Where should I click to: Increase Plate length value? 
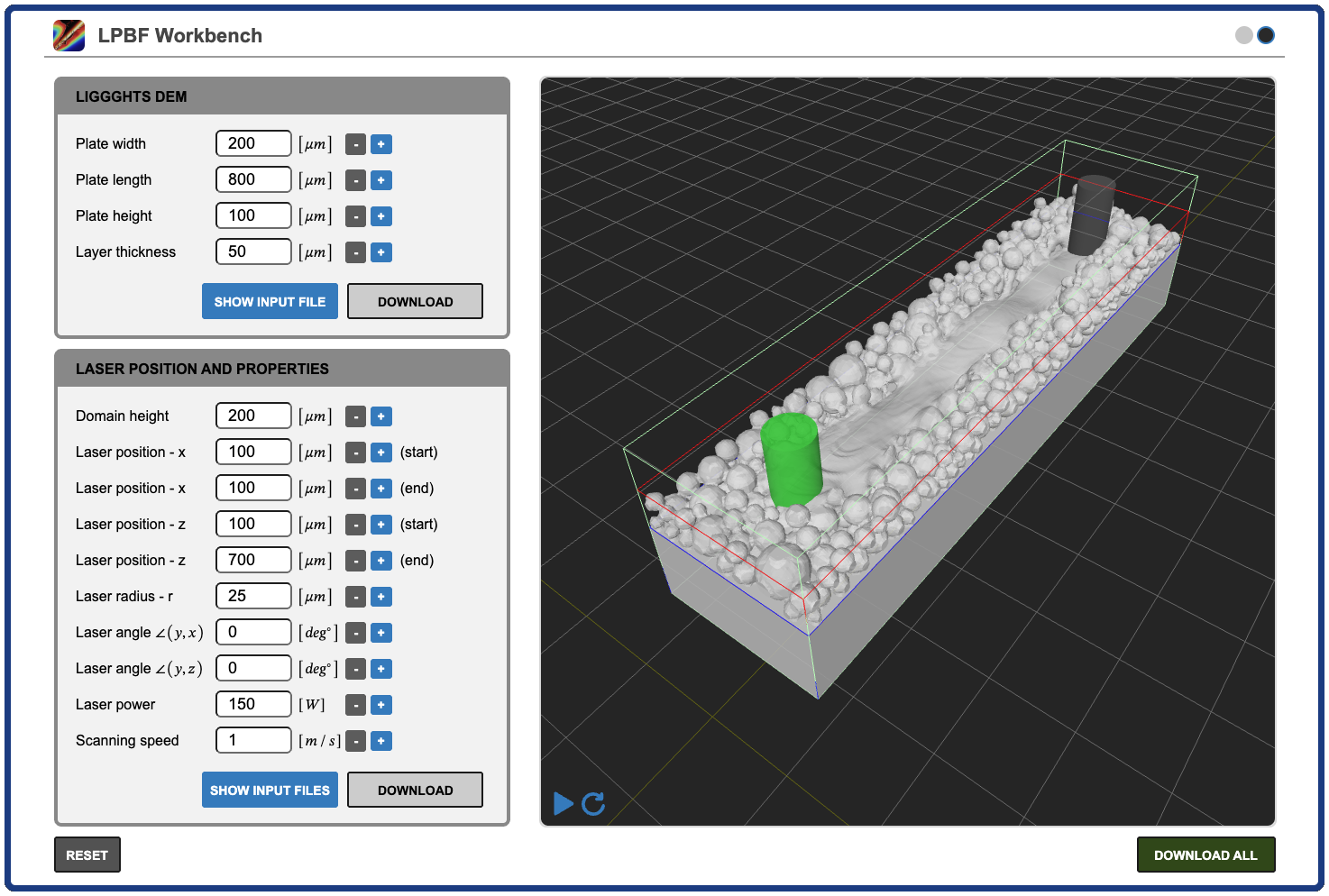click(x=381, y=180)
